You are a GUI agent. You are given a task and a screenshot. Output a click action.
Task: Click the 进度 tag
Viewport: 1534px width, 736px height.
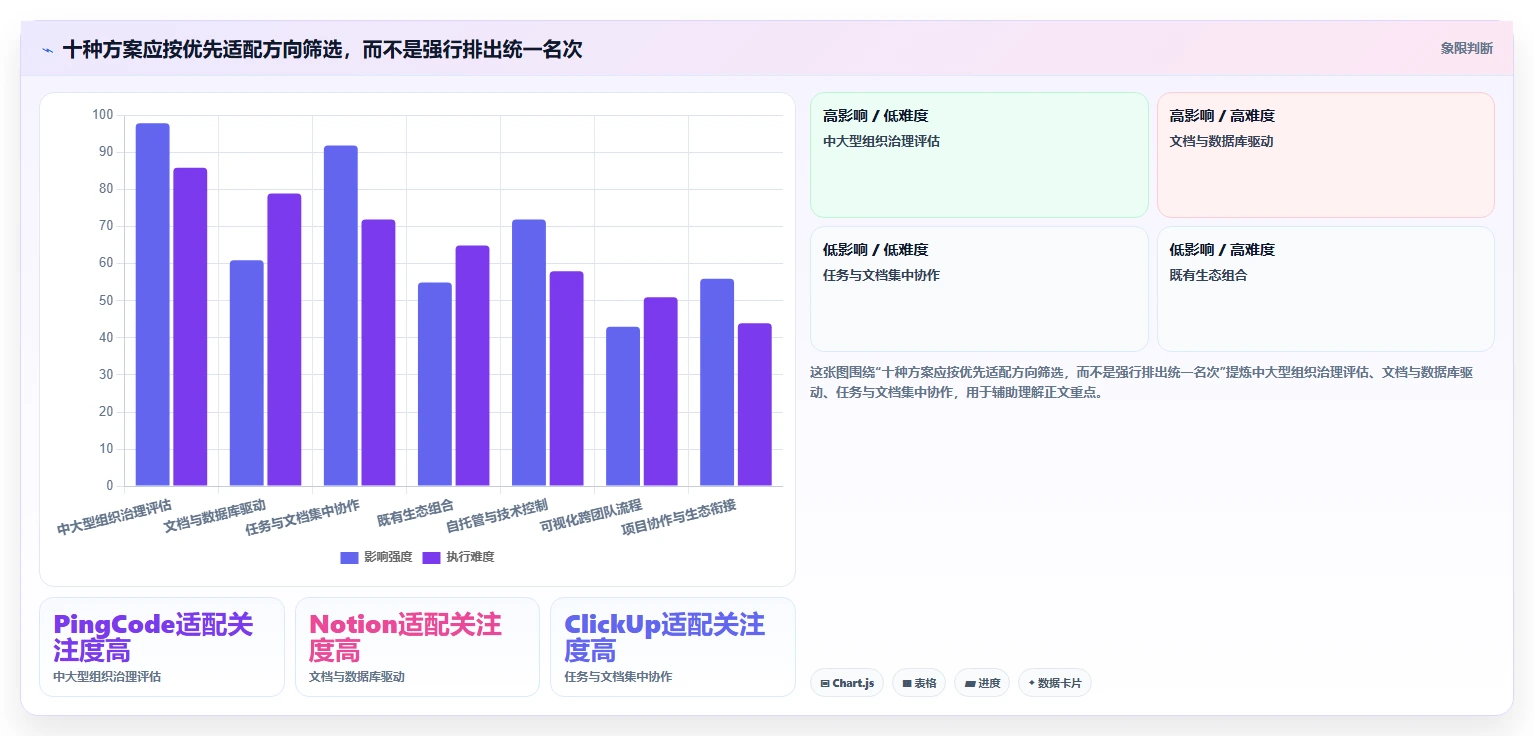[982, 683]
